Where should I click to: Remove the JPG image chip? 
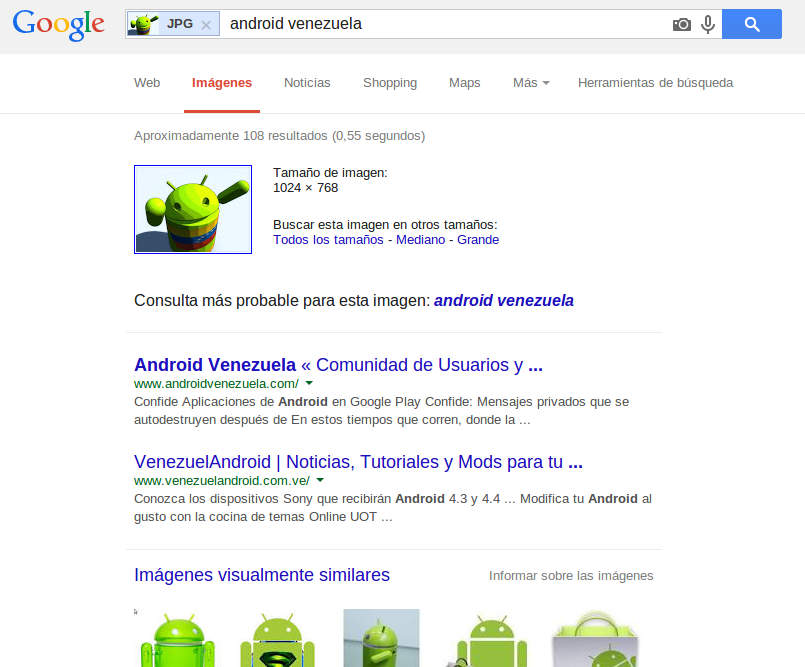(206, 25)
